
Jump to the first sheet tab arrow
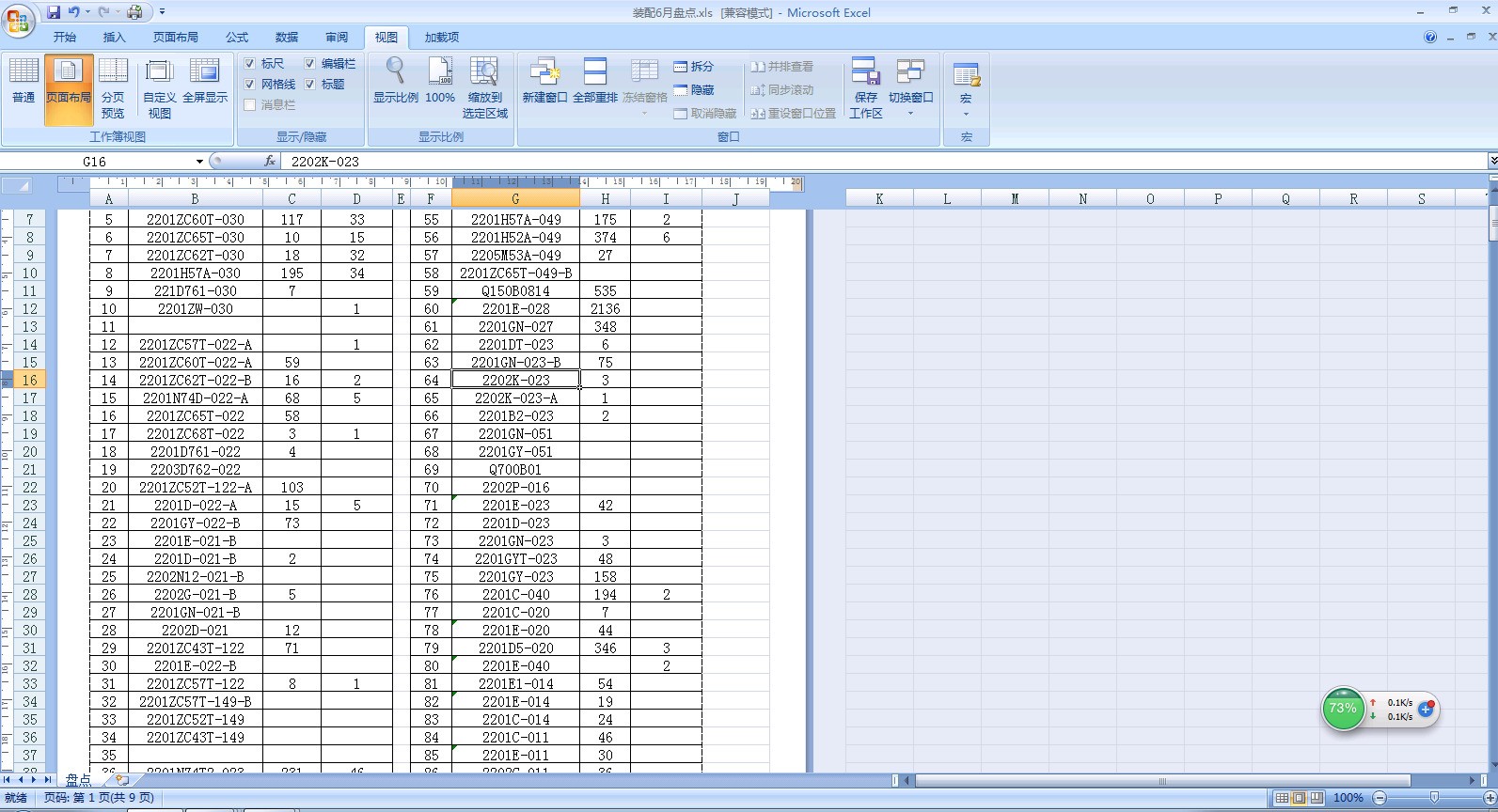[x=8, y=780]
